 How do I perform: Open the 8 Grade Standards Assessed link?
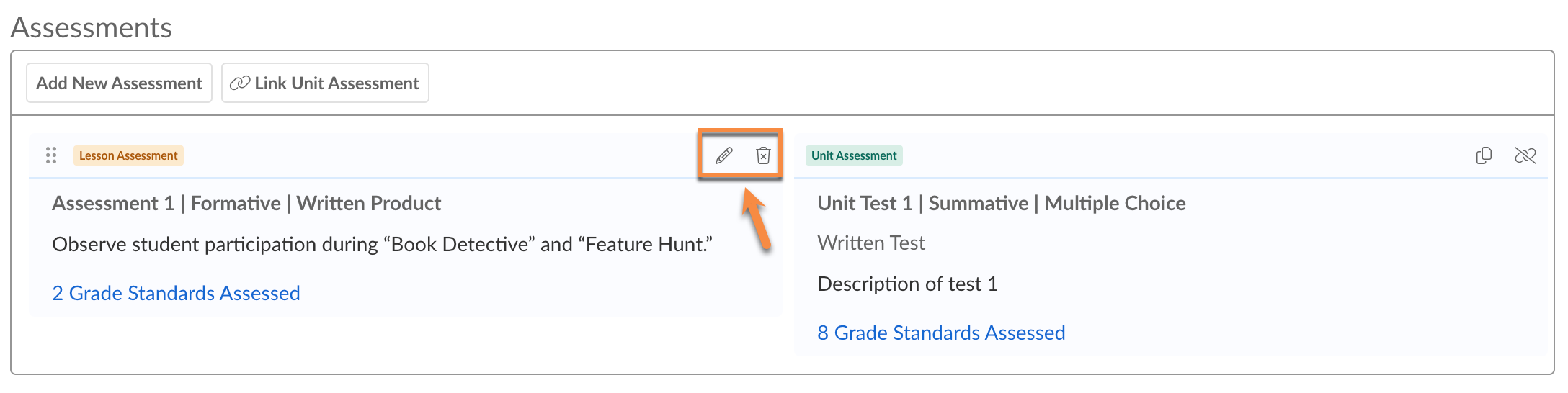click(940, 333)
